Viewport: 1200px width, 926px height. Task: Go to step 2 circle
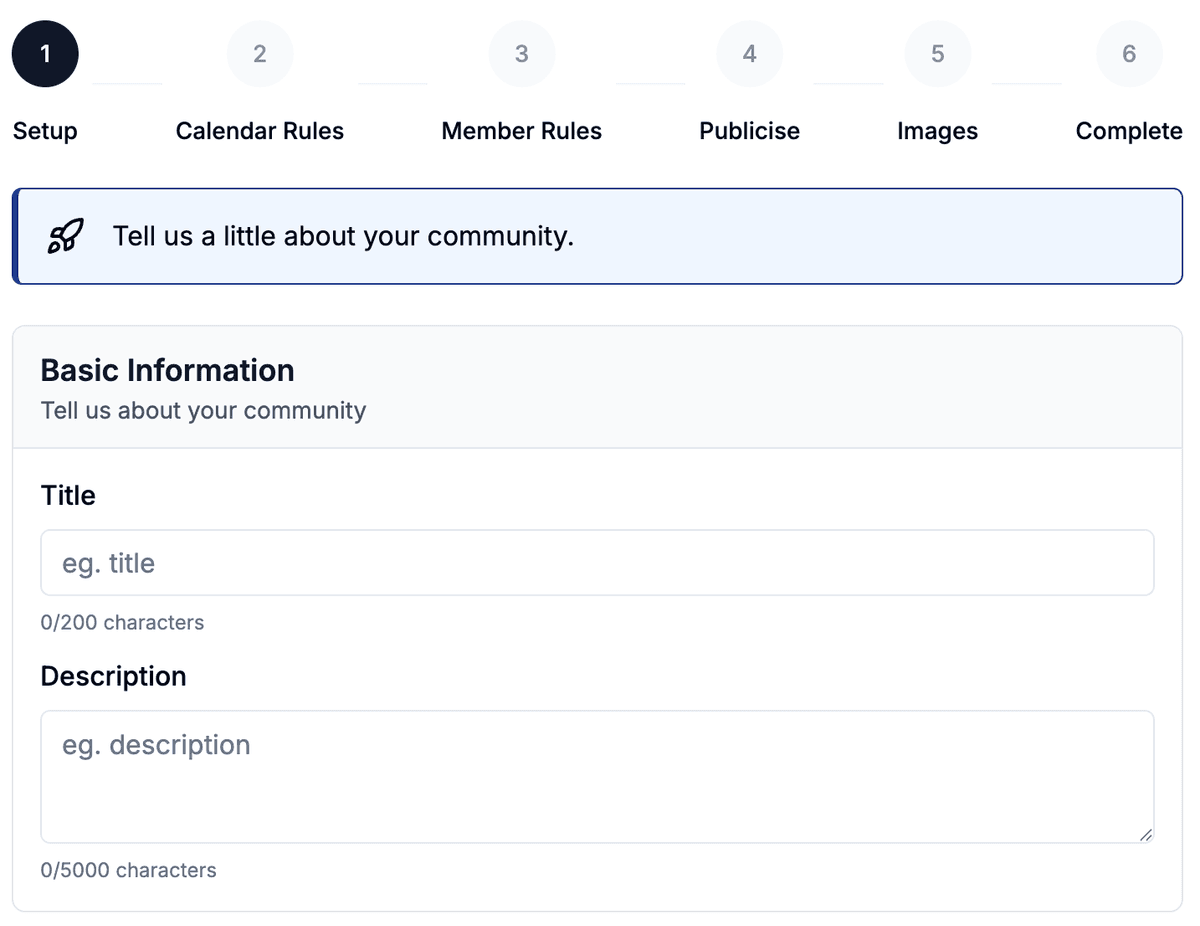coord(260,54)
